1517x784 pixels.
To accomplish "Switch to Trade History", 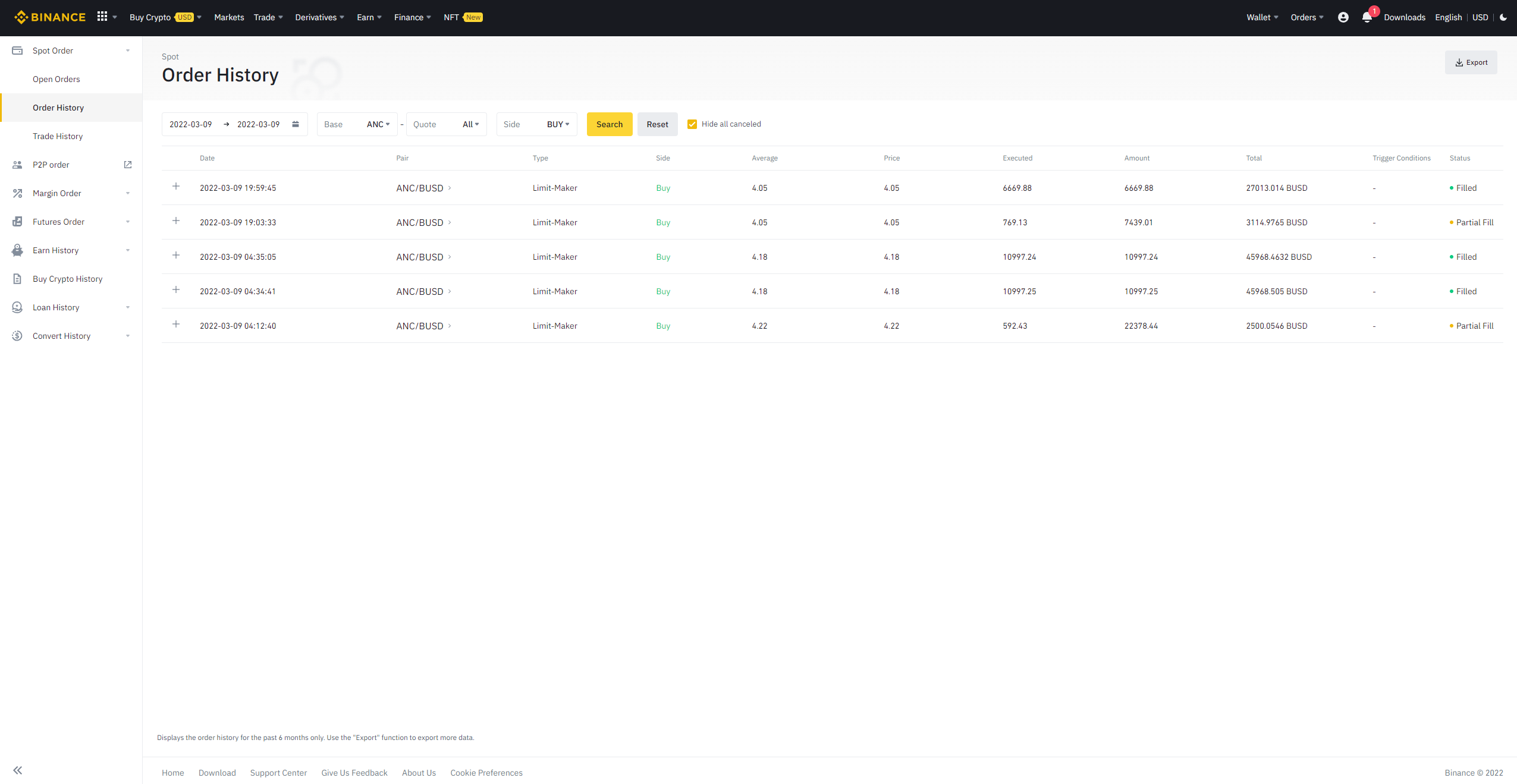I will [58, 136].
